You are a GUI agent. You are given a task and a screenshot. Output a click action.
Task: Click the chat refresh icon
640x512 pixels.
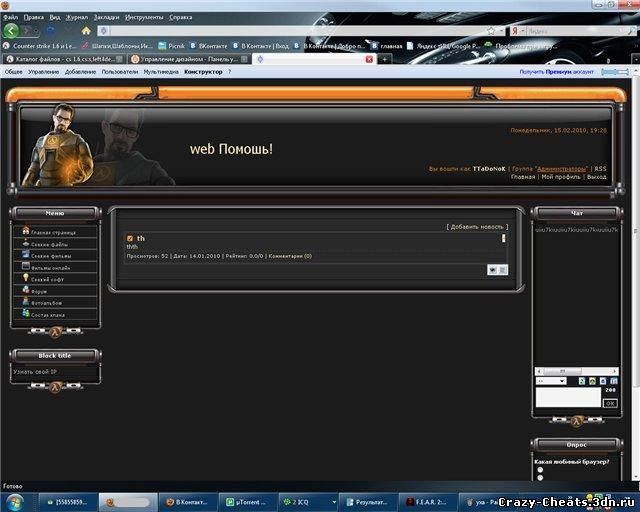tap(582, 381)
